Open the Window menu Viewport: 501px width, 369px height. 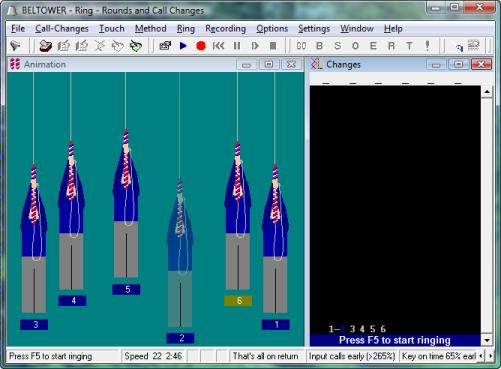pyautogui.click(x=357, y=29)
